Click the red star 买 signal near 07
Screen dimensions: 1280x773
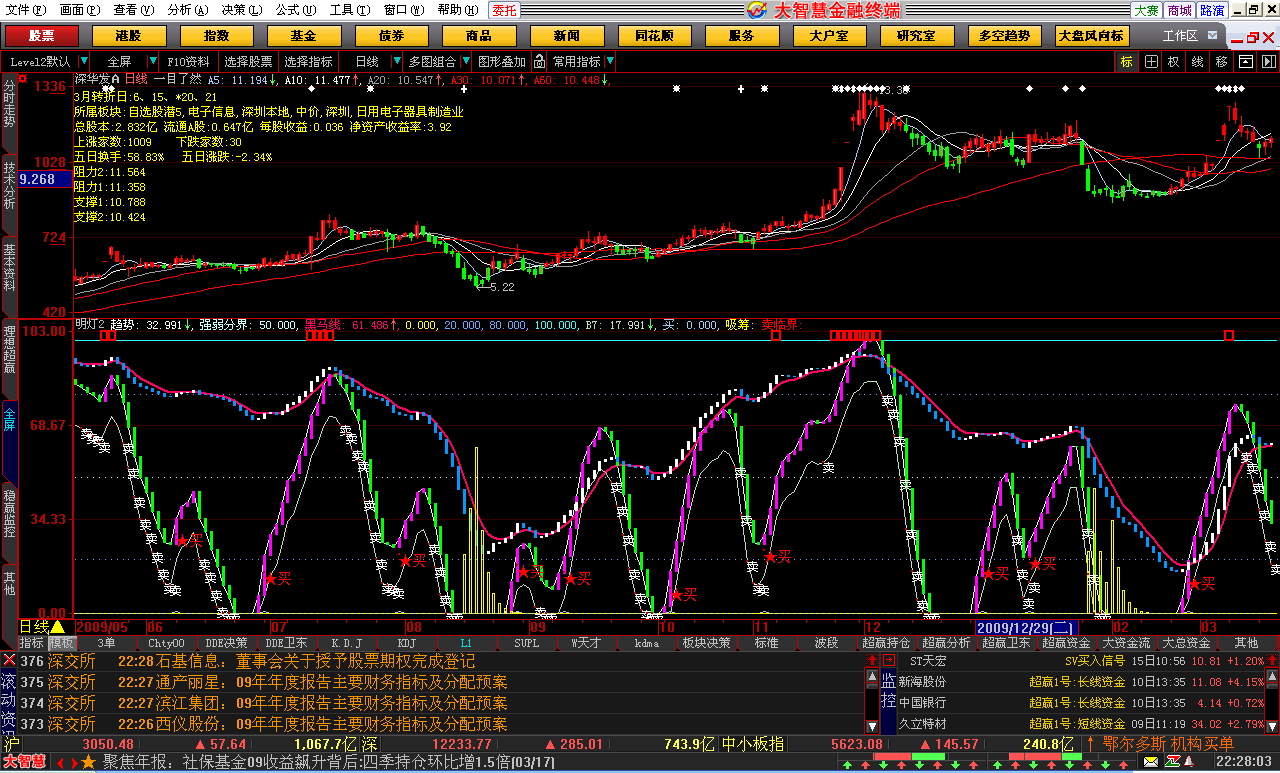tap(270, 578)
